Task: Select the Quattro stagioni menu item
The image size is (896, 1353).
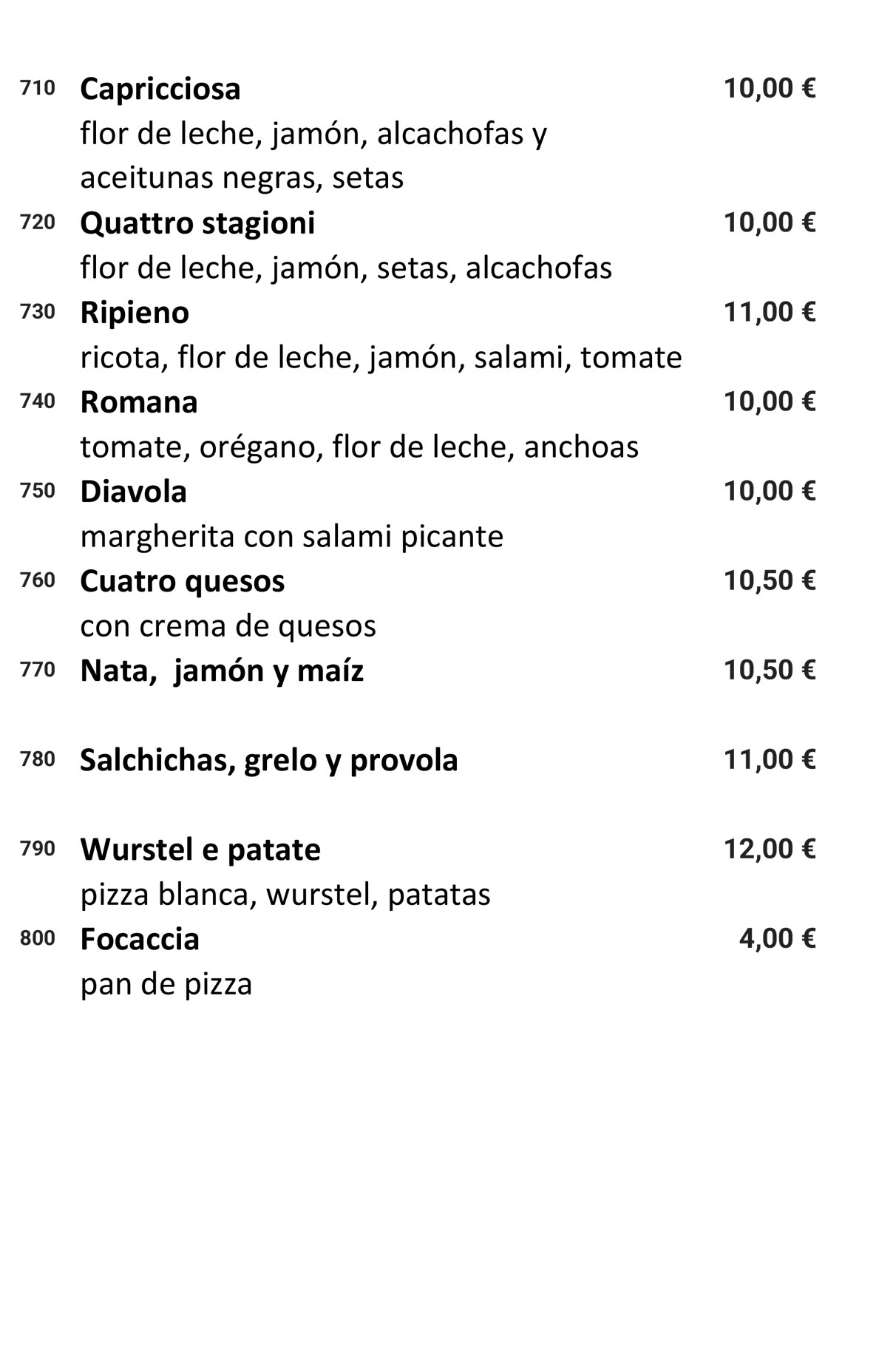Action: coord(197,223)
